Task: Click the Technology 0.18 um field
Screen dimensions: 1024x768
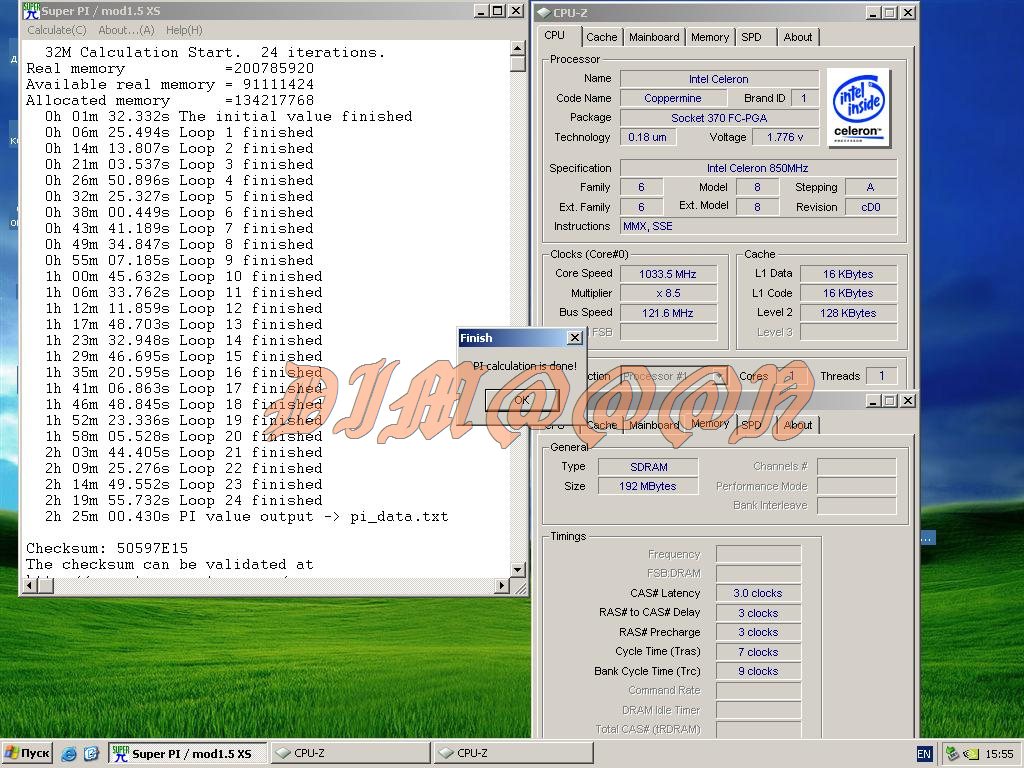Action: pyautogui.click(x=648, y=137)
